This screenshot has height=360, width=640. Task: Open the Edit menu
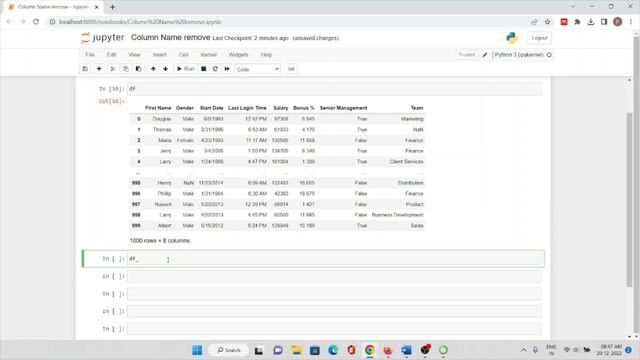111,55
